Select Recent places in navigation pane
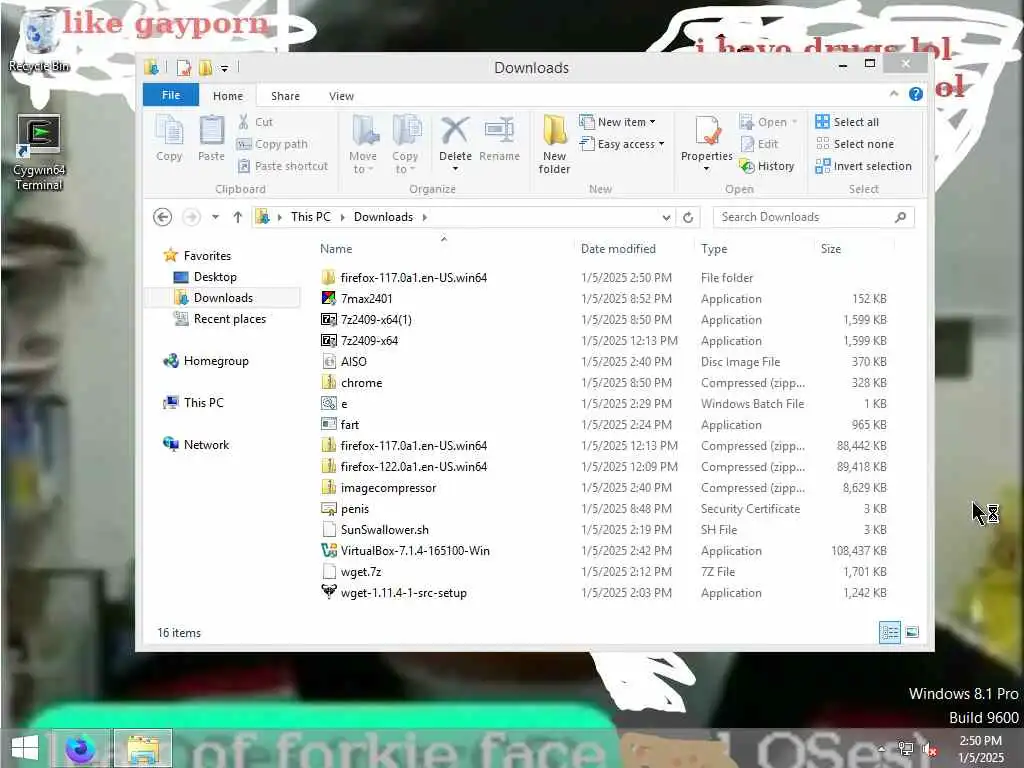Screen dimensions: 1024x768 (220, 319)
